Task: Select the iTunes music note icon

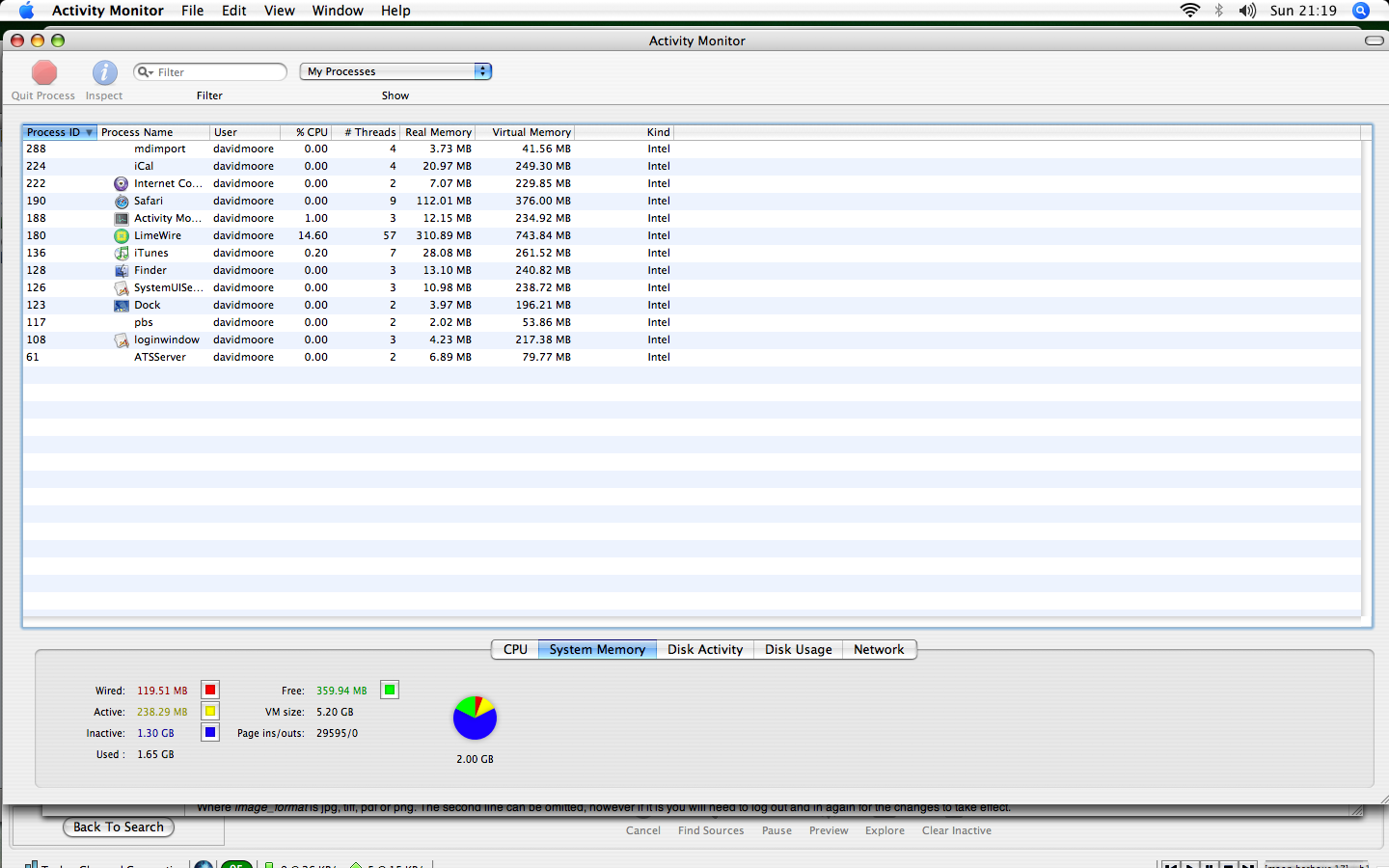Action: point(121,253)
